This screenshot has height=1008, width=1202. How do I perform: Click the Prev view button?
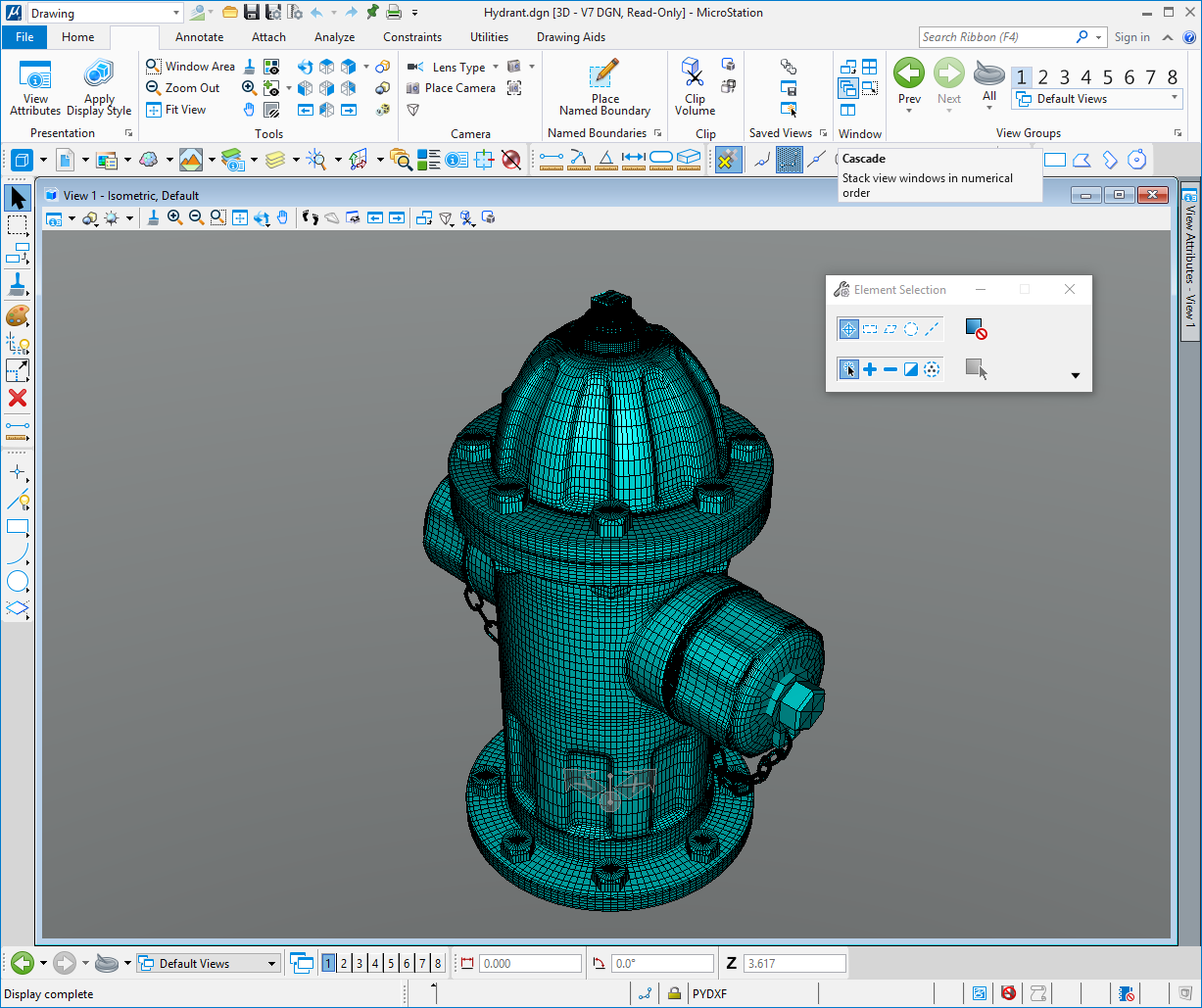click(x=909, y=83)
